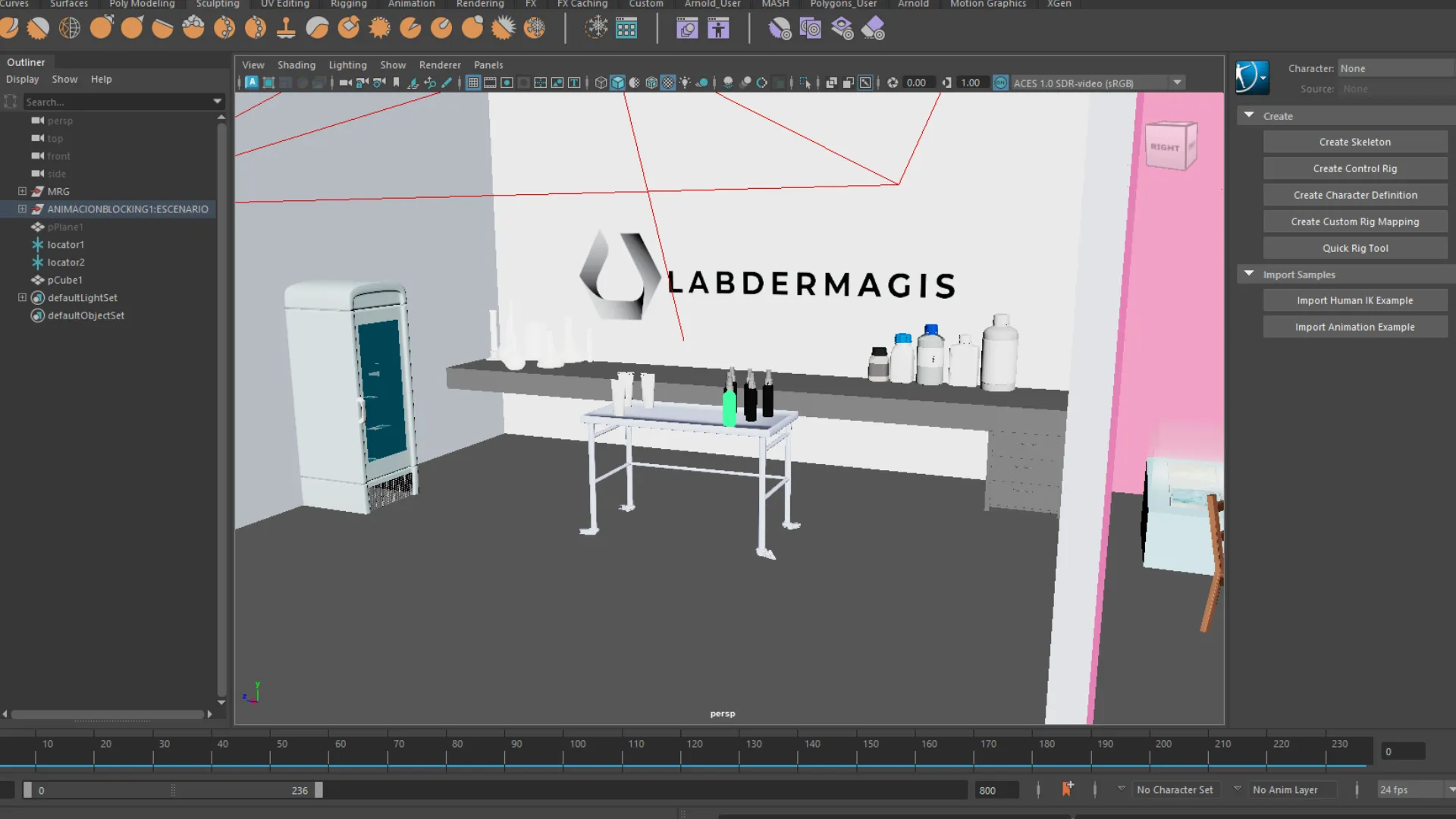The height and width of the screenshot is (819, 1456).
Task: Click the 2D Pan/Zoom icon
Action: pyautogui.click(x=430, y=83)
